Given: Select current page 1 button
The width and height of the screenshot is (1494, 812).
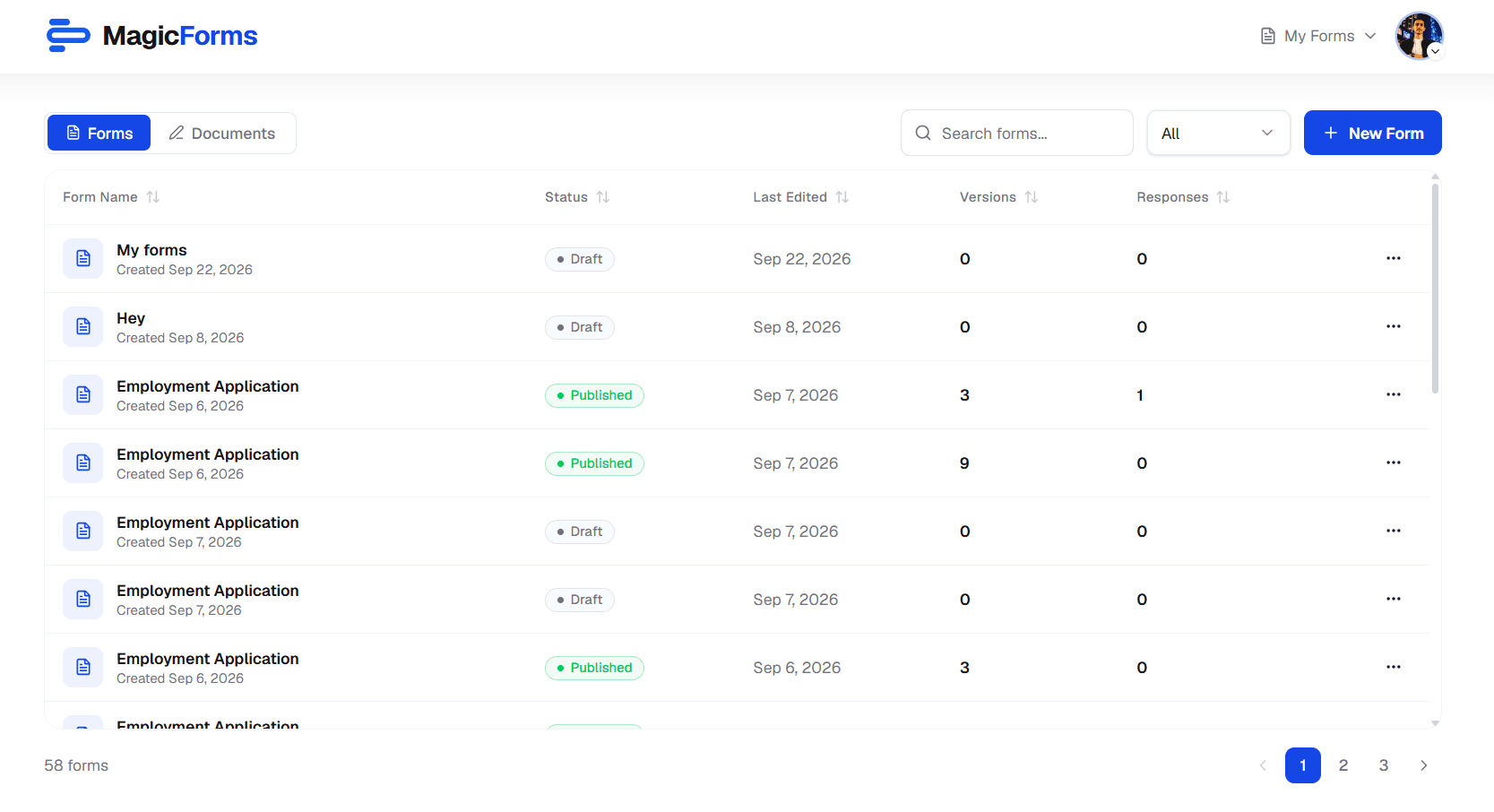Looking at the screenshot, I should [x=1303, y=765].
